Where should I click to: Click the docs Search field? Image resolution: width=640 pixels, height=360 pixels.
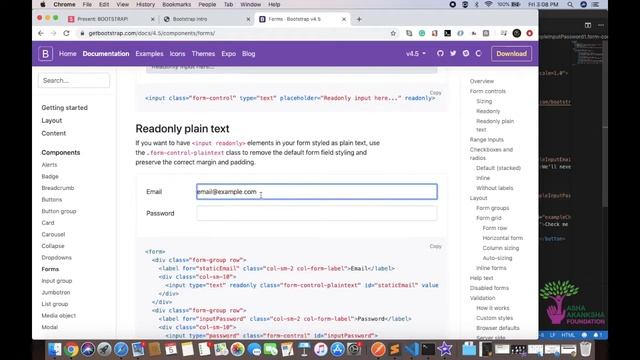click(74, 80)
